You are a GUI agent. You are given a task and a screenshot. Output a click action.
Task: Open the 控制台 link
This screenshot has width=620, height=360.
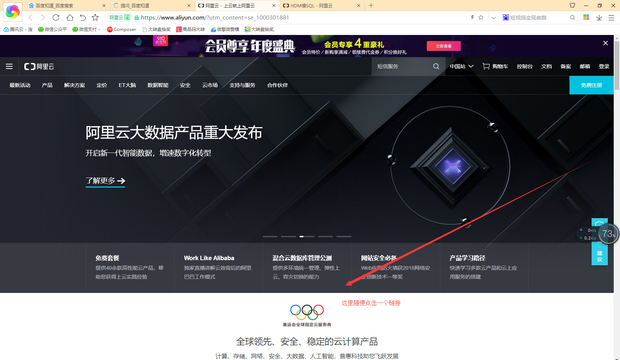pyautogui.click(x=525, y=66)
